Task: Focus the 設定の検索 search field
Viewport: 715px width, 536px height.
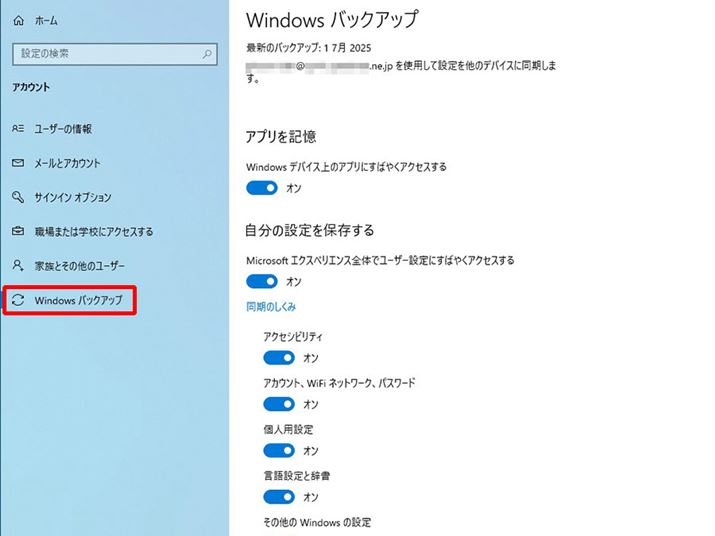Action: [114, 54]
